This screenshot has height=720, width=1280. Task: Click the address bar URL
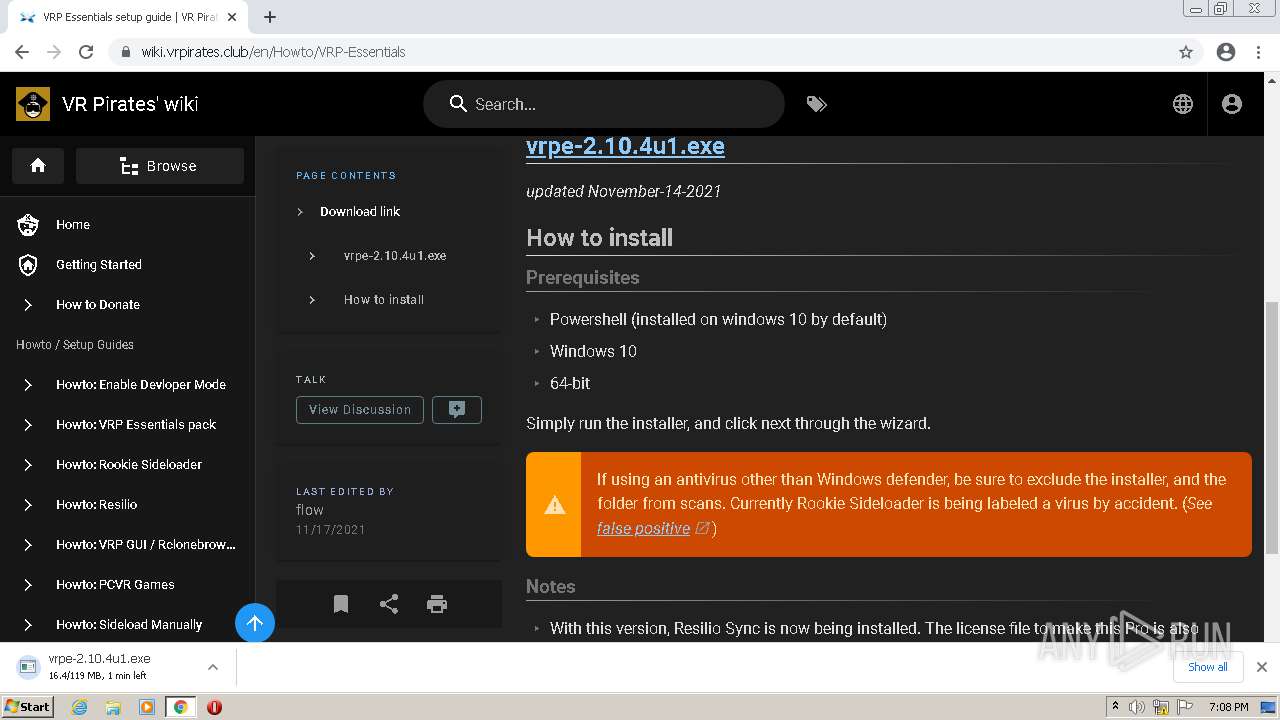273,52
